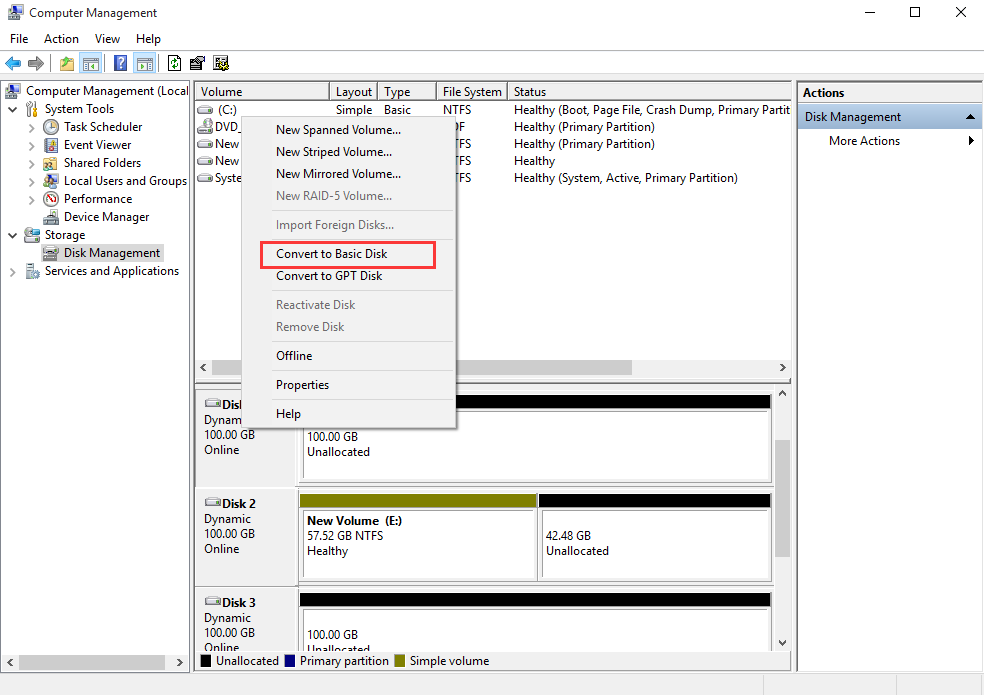The image size is (984, 695).
Task: Click the Simple volume legend color swatch
Action: pos(400,661)
